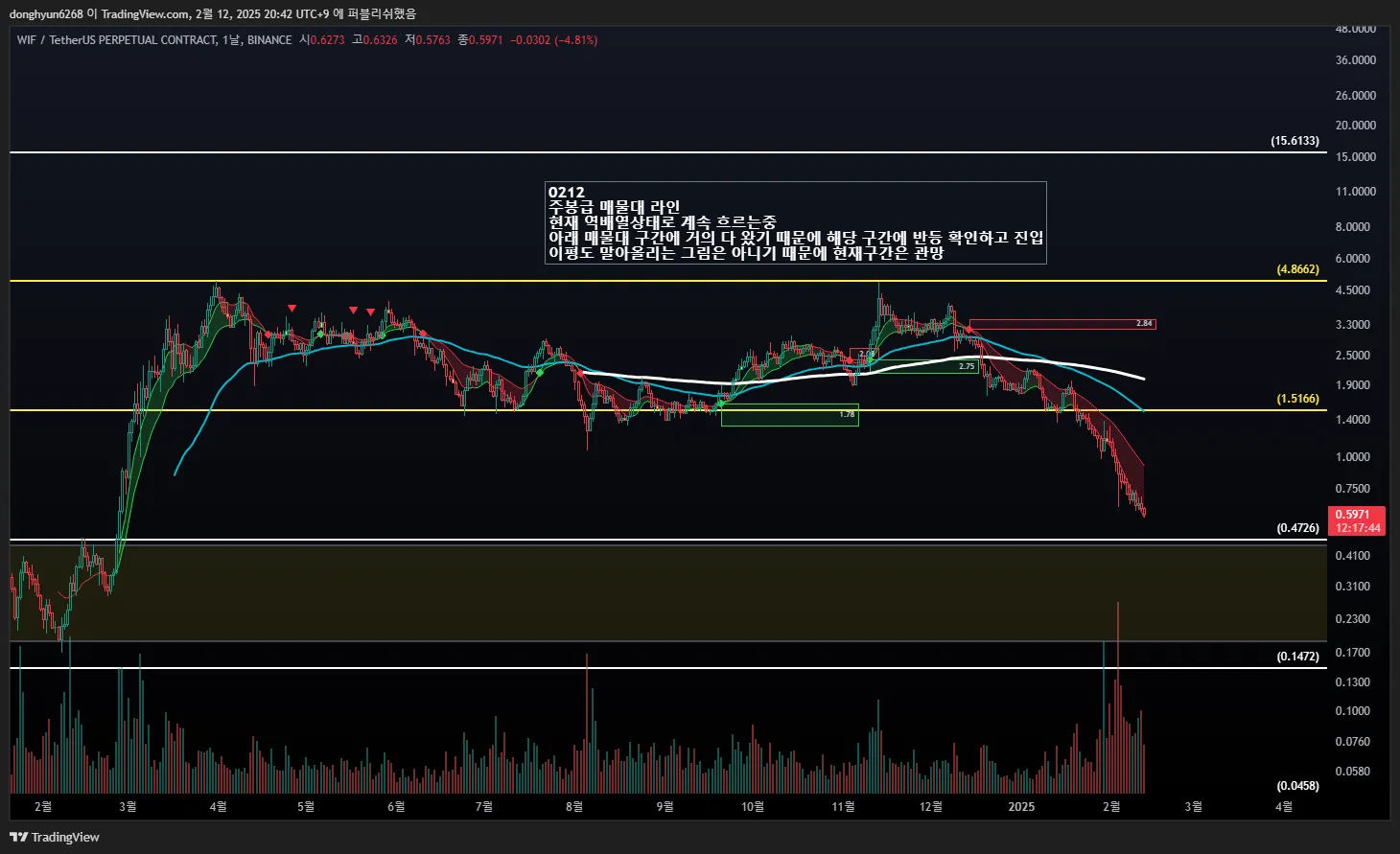Select the green box labeled 1.78

pos(789,415)
